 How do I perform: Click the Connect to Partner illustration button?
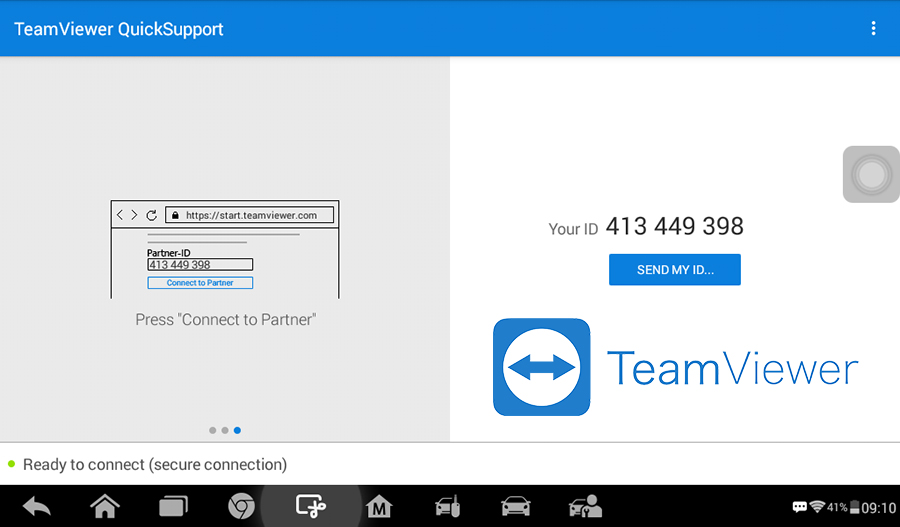200,283
